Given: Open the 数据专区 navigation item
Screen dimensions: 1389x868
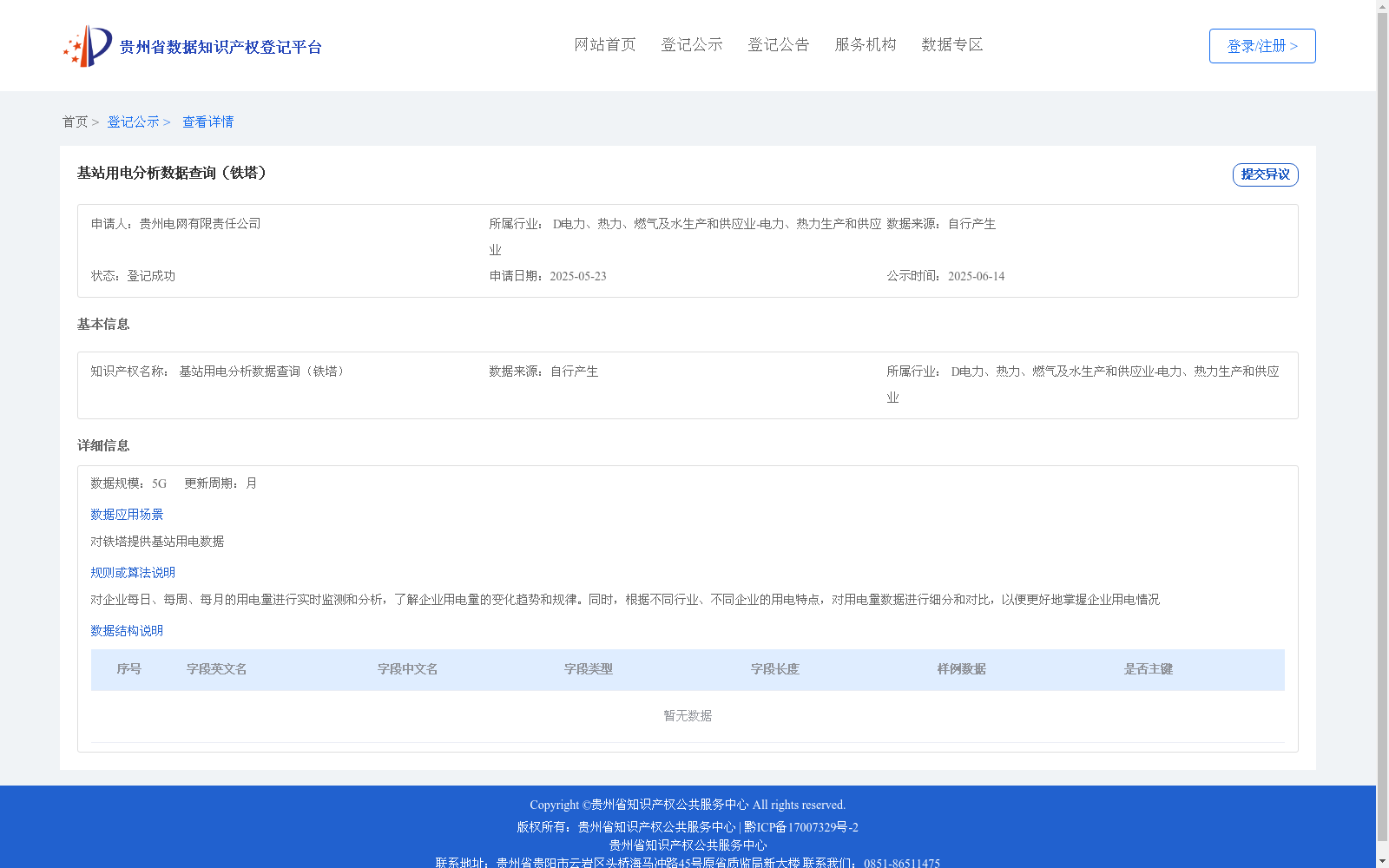Looking at the screenshot, I should click(x=952, y=45).
